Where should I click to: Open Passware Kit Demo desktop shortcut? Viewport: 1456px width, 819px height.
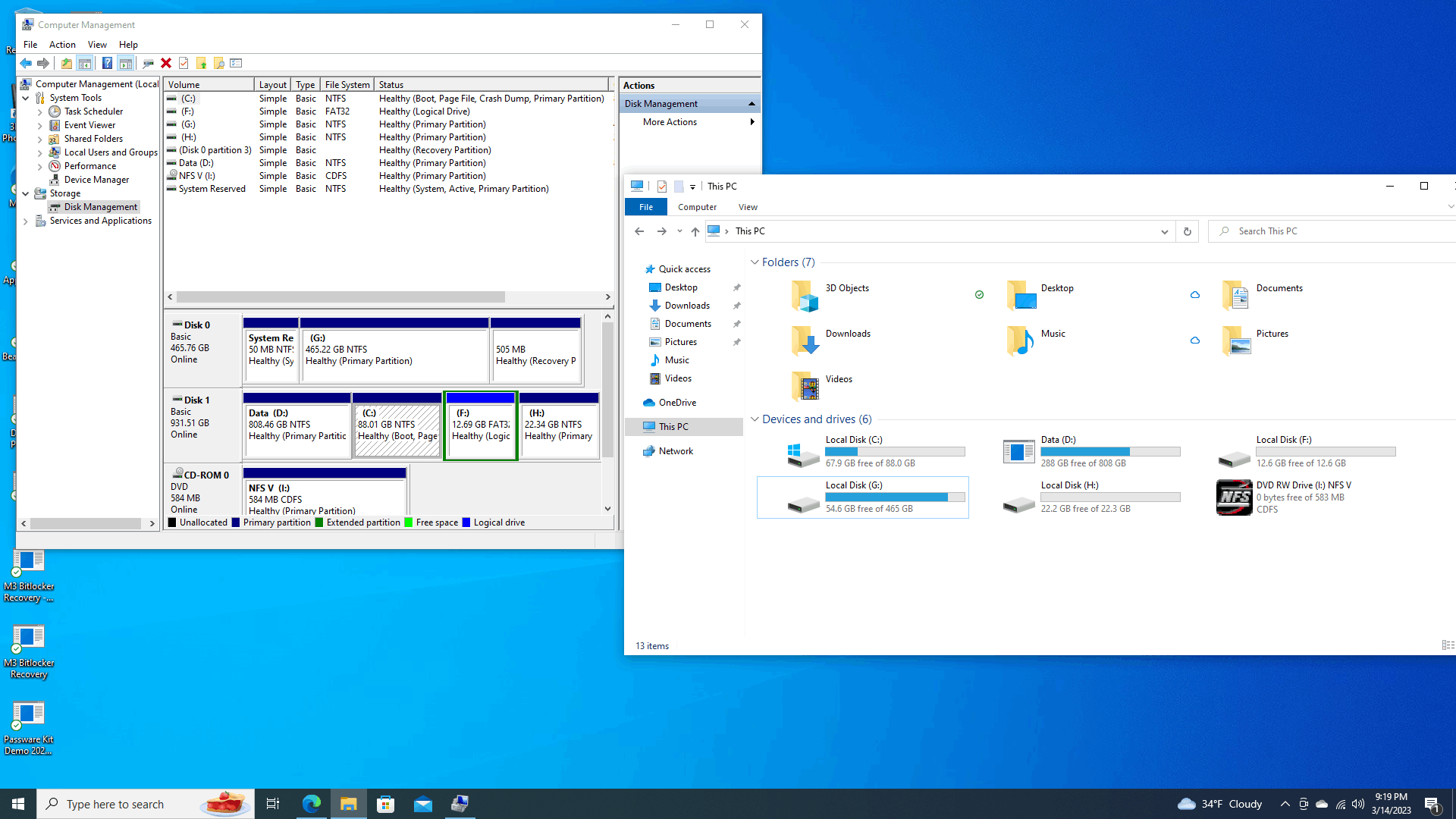click(28, 726)
